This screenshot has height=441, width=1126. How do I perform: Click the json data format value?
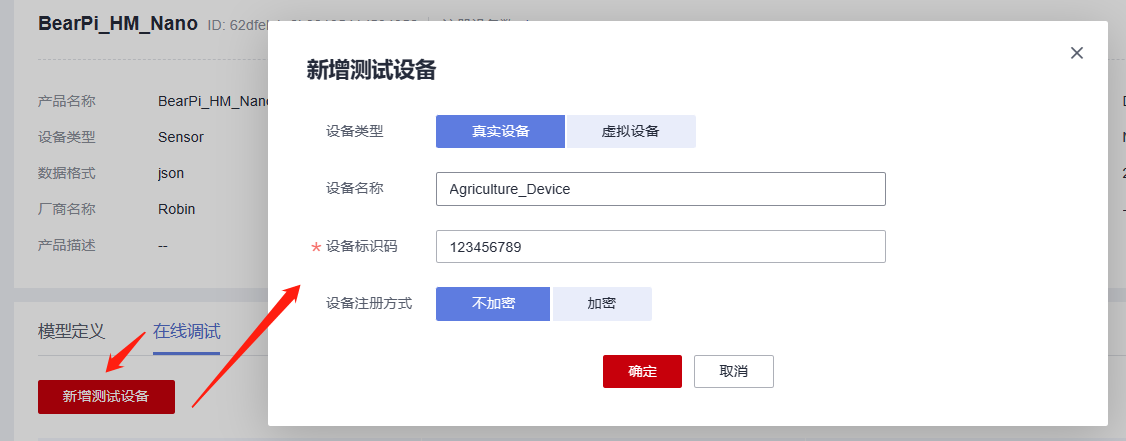(171, 173)
